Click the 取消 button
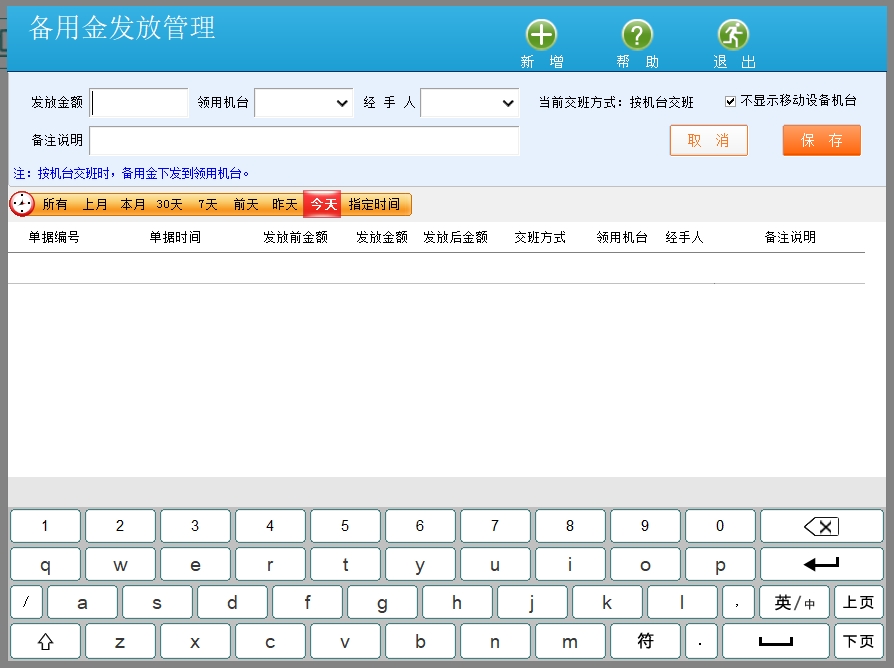894x668 pixels. [x=708, y=140]
